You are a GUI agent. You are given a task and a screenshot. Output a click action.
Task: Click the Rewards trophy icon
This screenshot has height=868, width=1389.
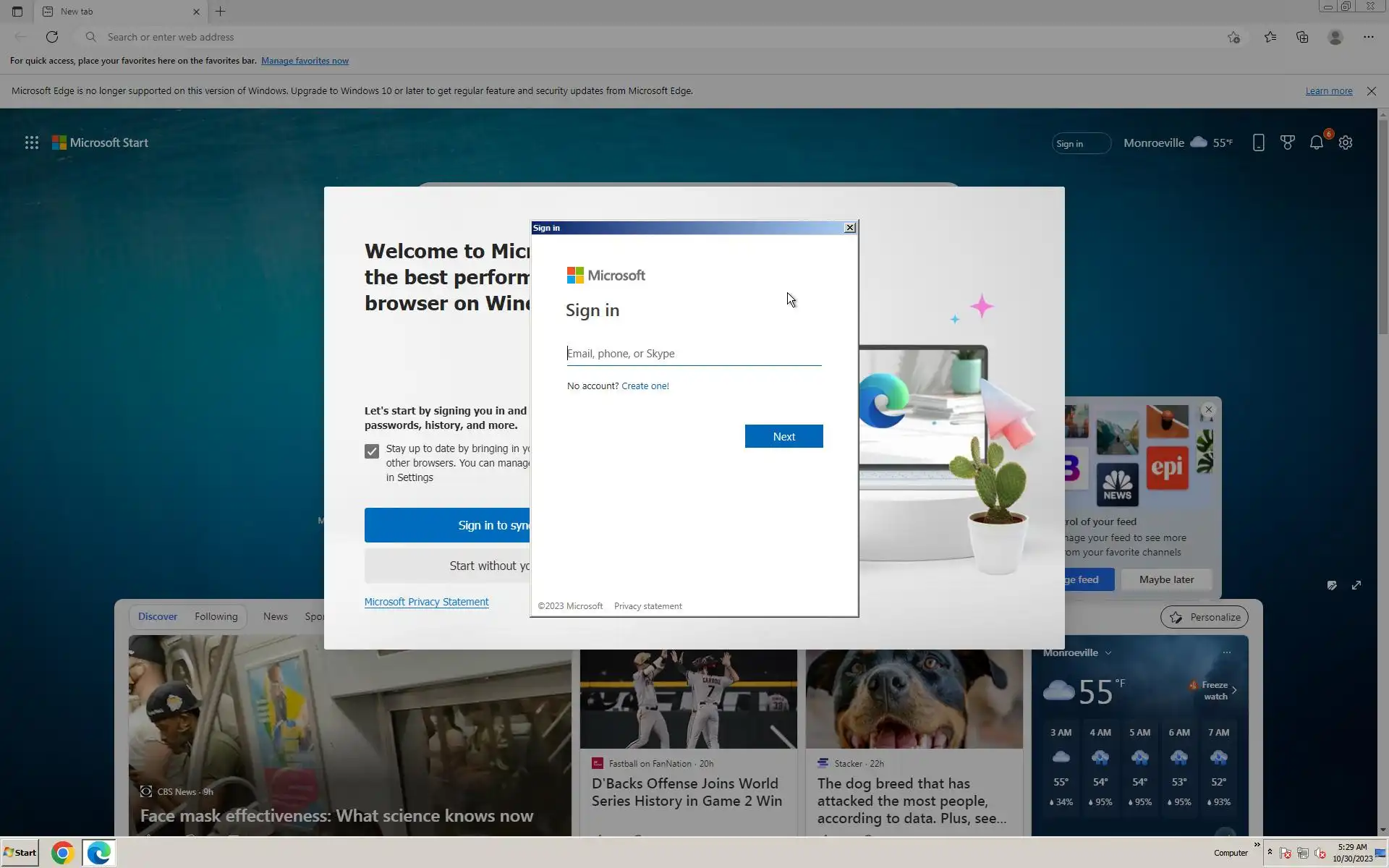coord(1288,142)
